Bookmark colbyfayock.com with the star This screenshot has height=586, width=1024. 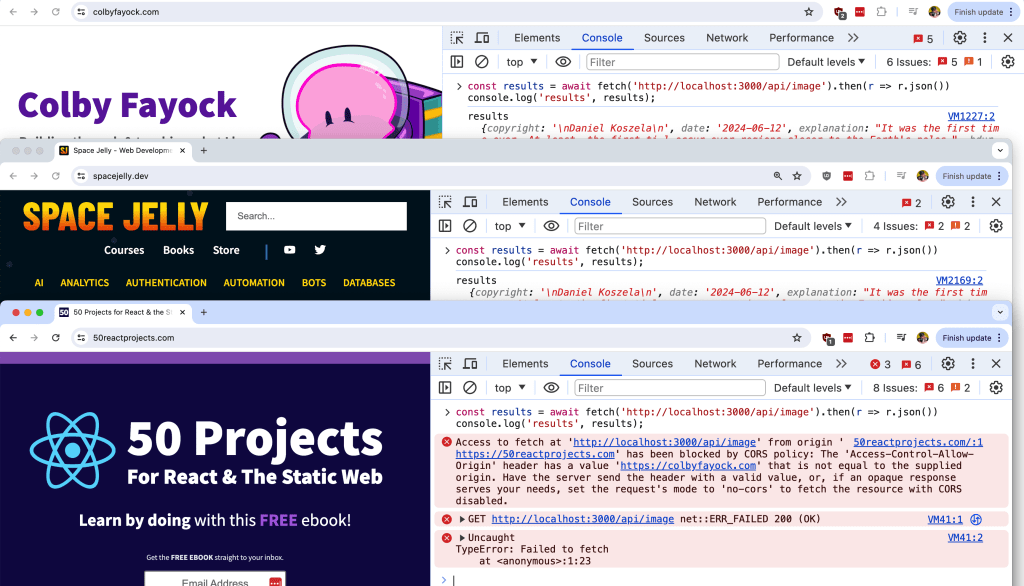pyautogui.click(x=808, y=12)
